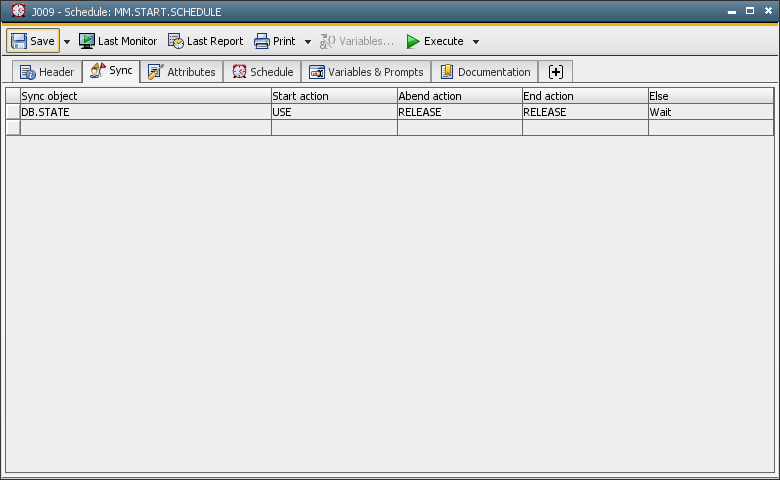
Task: Click the Start action column header
Action: point(334,96)
